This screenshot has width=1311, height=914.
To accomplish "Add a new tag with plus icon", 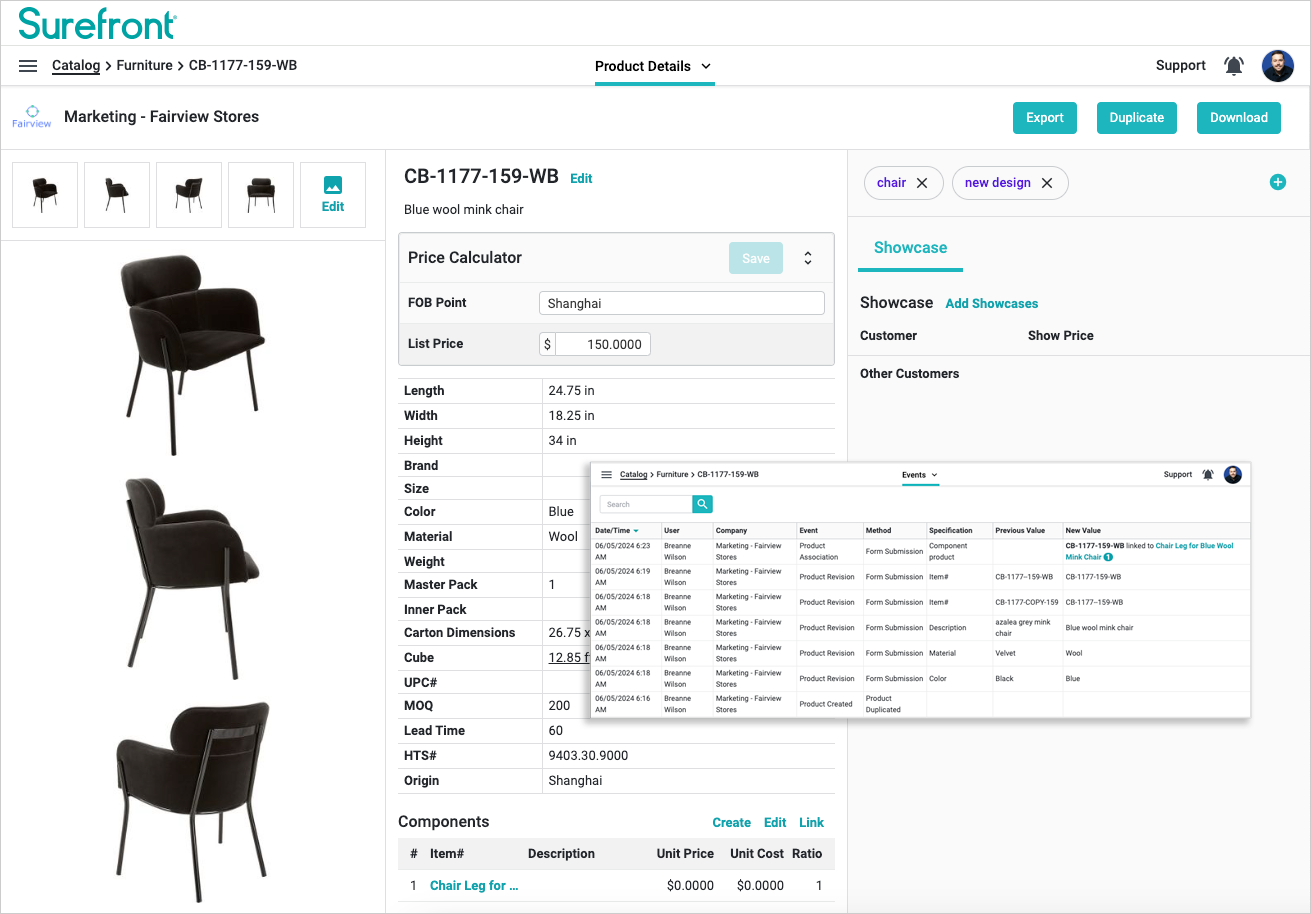I will point(1277,182).
